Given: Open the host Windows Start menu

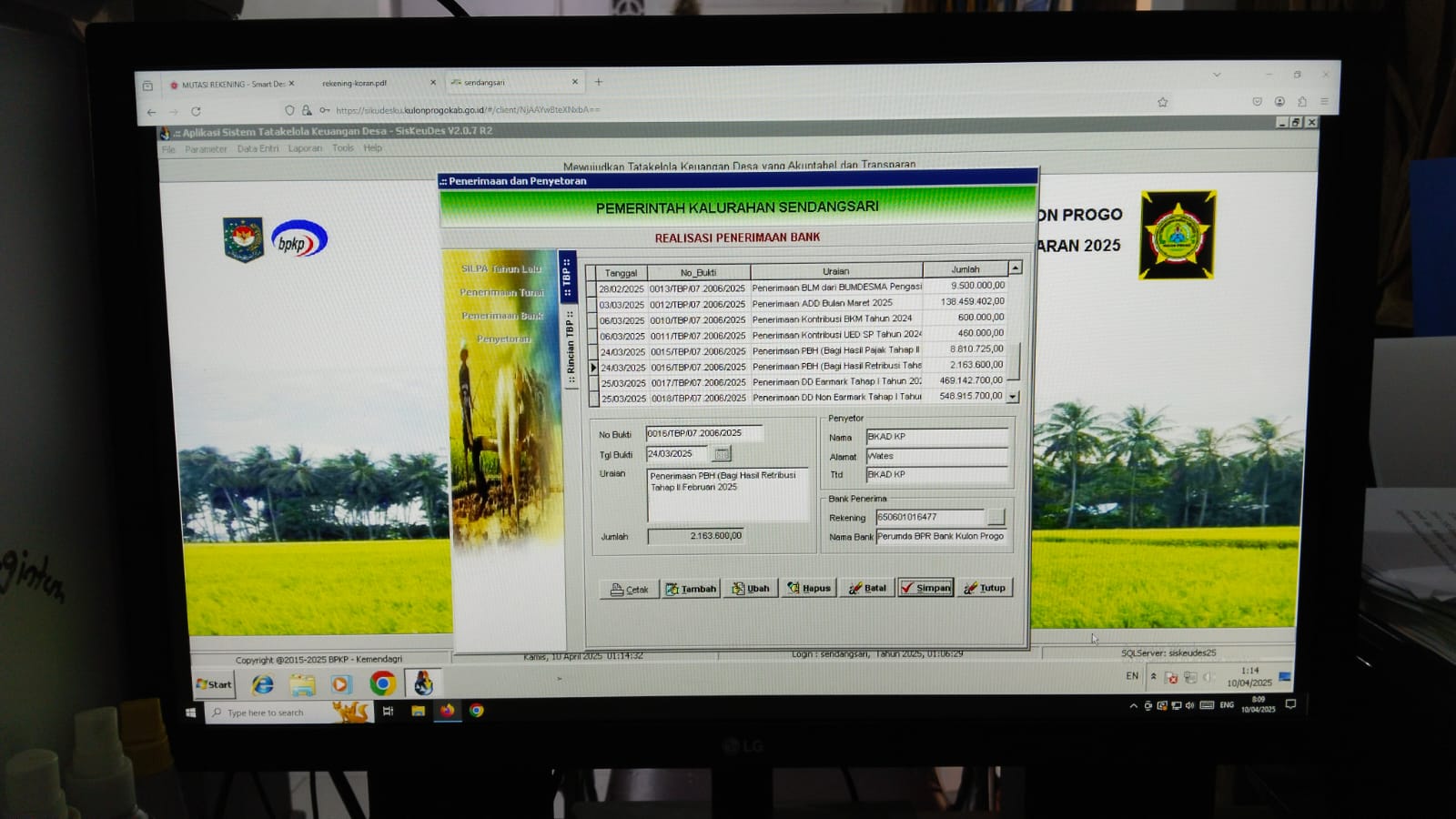Looking at the screenshot, I should 191,713.
